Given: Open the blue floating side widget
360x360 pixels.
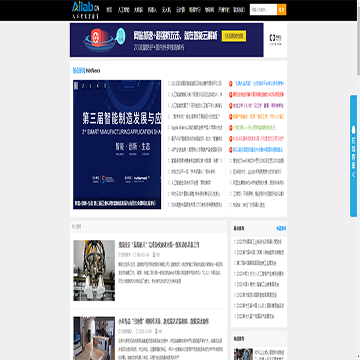Looking at the screenshot, I should click(x=353, y=156).
